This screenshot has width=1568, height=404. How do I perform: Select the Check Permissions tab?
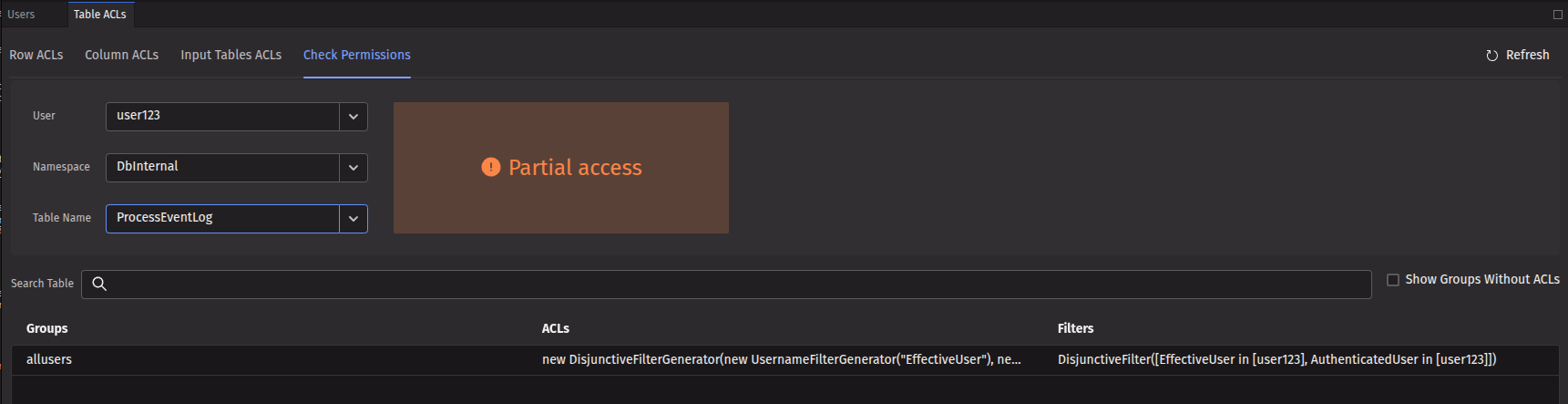[356, 55]
